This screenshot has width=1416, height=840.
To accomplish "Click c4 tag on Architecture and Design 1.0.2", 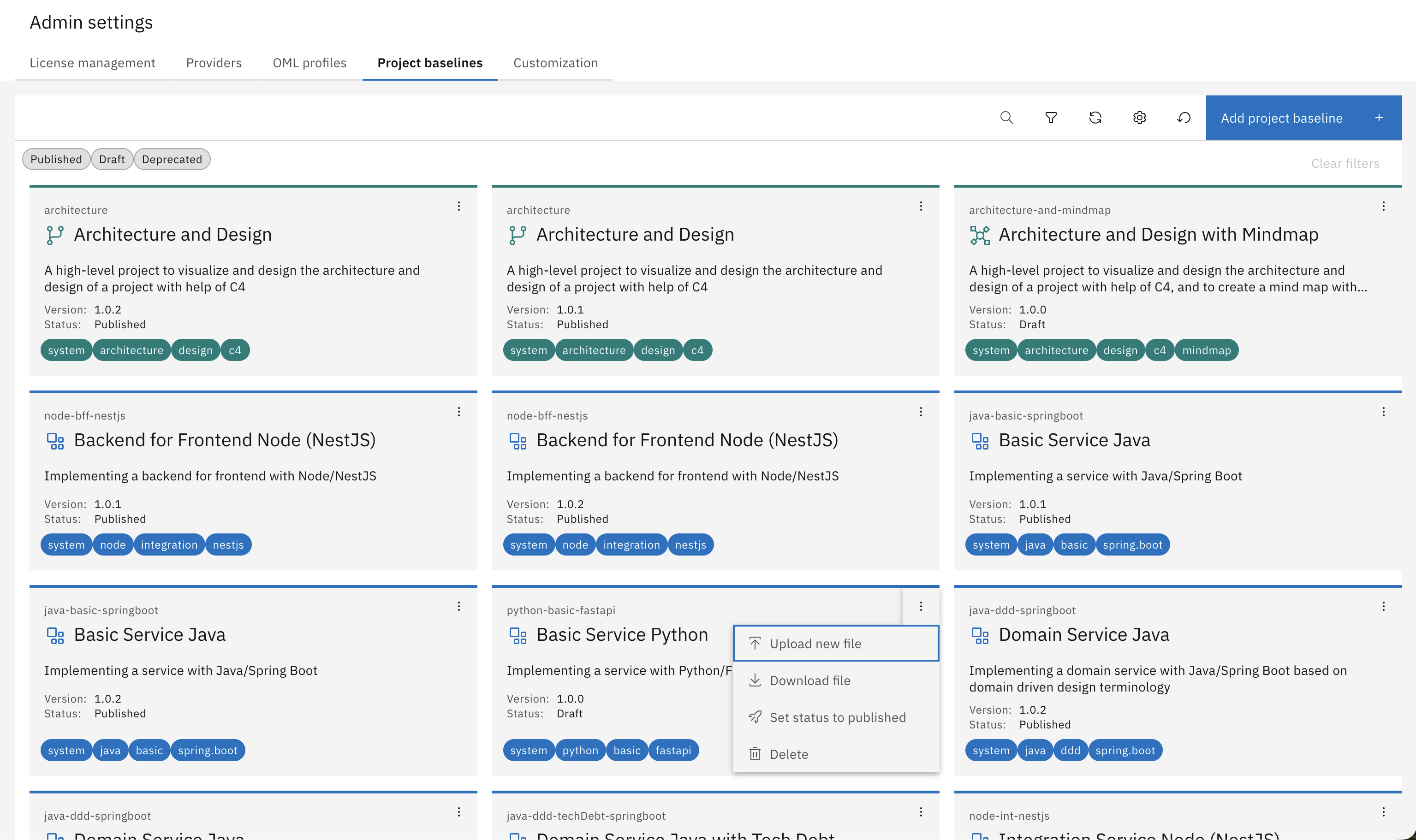I will click(235, 350).
